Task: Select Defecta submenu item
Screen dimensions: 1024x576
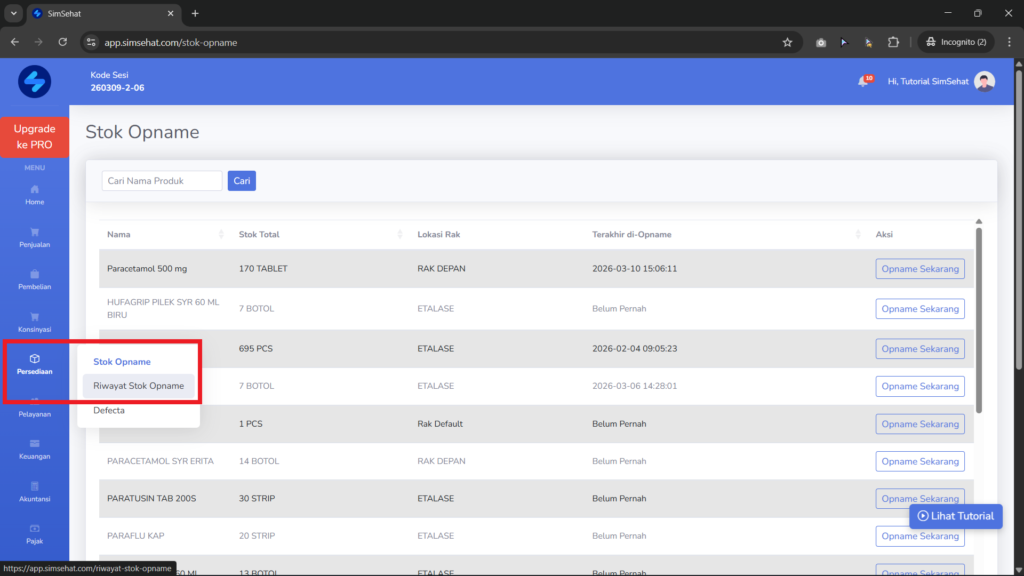Action: pos(109,410)
